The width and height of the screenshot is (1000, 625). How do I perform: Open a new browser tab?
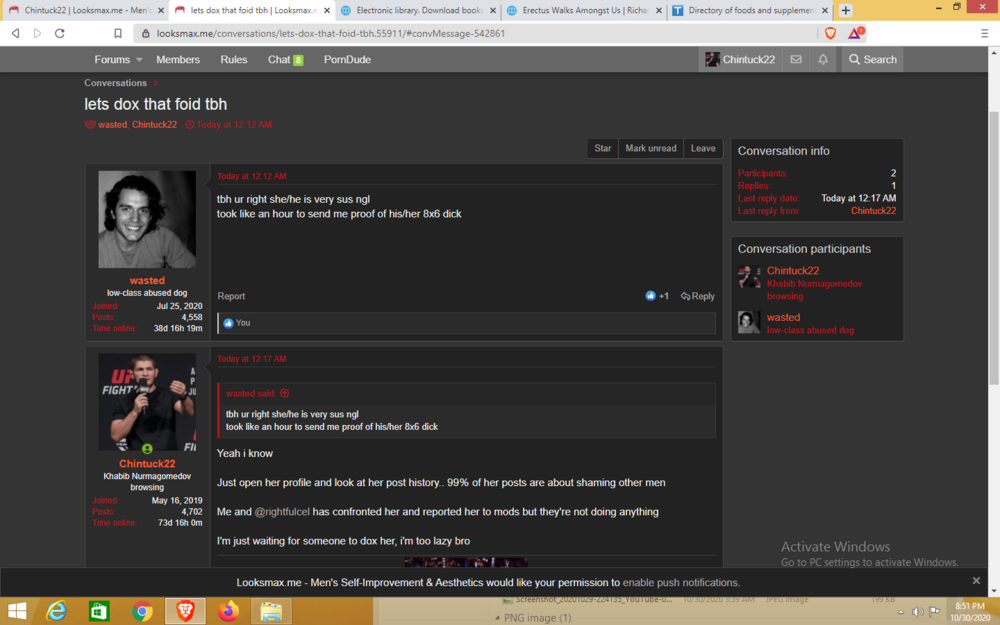846,10
